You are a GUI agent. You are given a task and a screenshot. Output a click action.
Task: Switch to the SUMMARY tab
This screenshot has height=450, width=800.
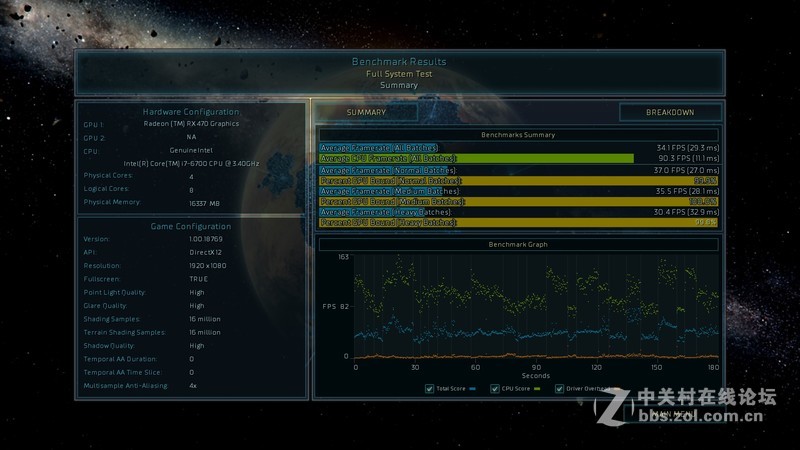pyautogui.click(x=366, y=112)
